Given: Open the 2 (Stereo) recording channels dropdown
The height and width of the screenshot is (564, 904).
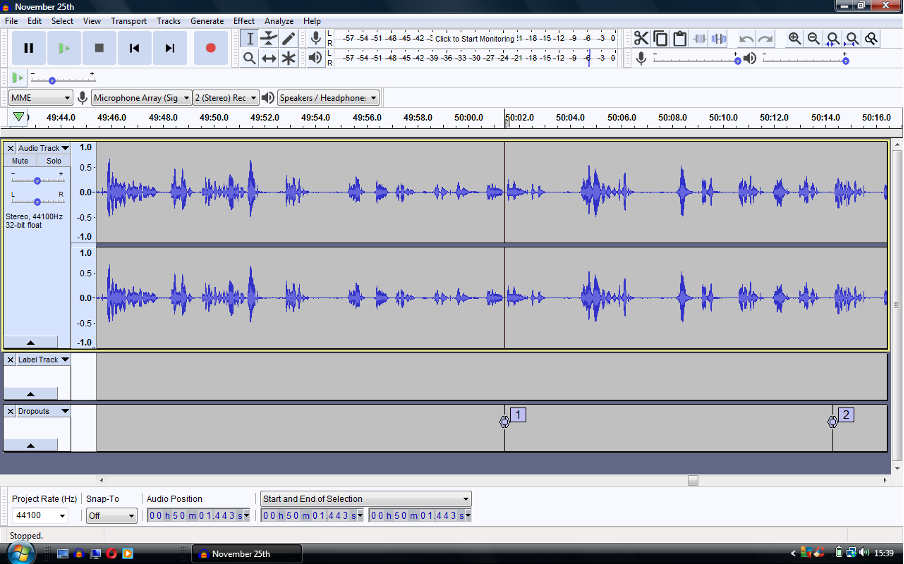Looking at the screenshot, I should (226, 97).
